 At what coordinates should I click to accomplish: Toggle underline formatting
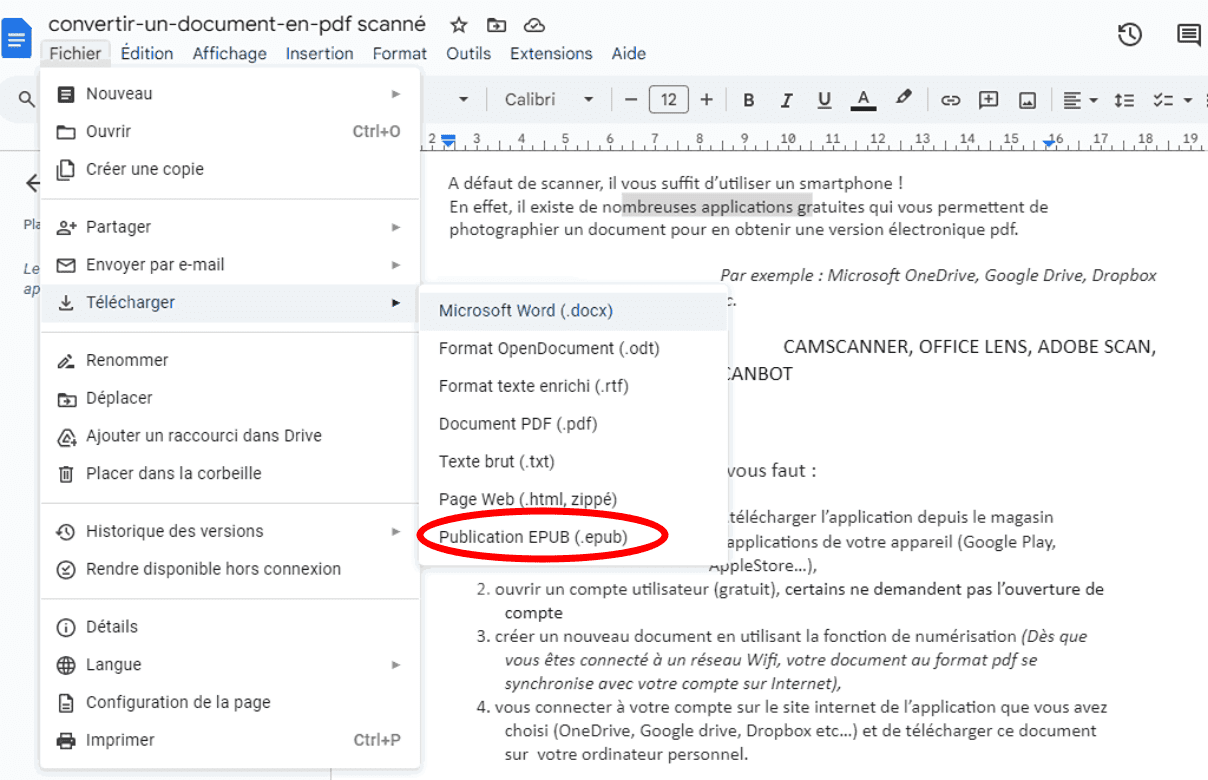824,100
